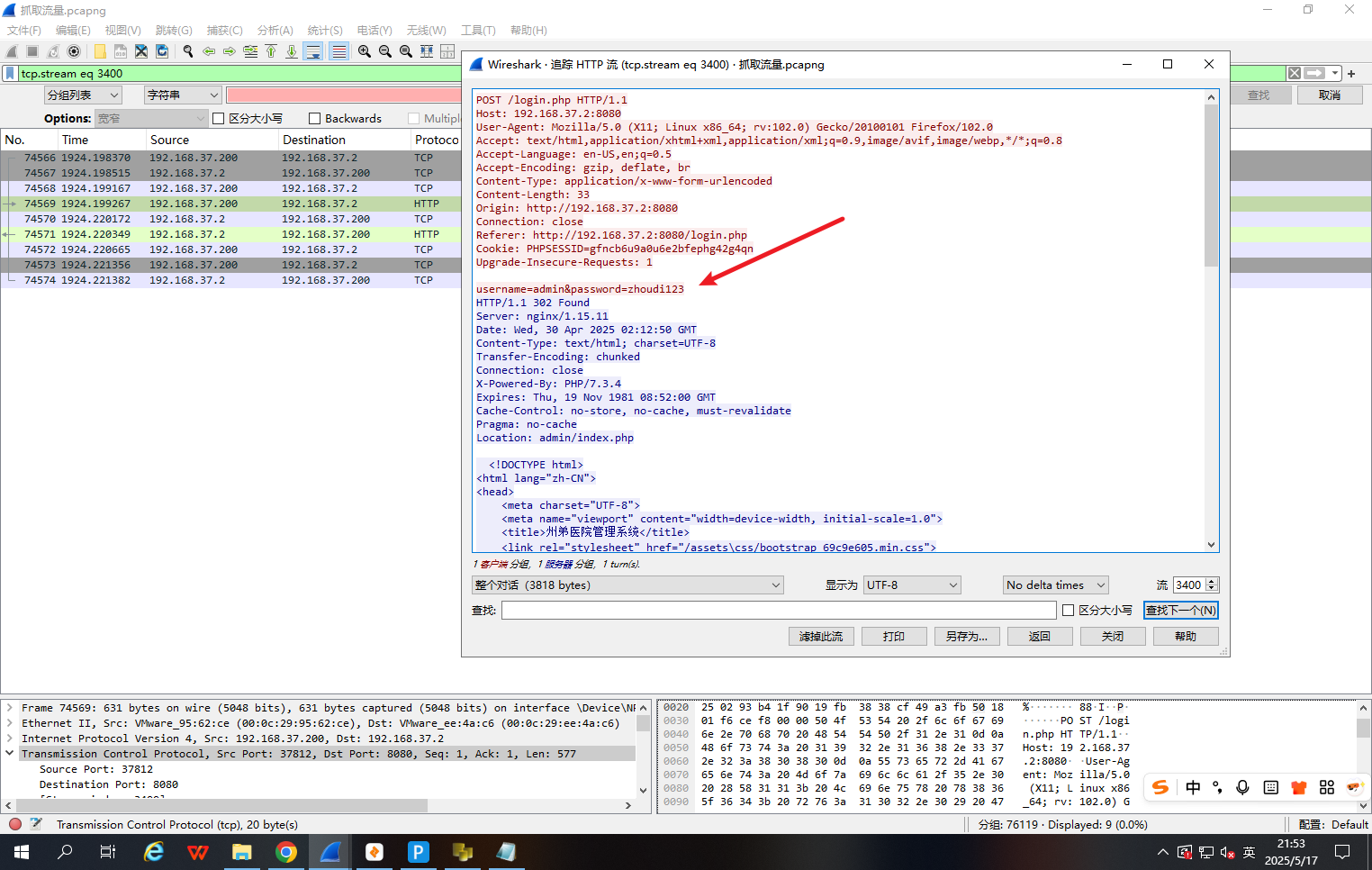Expand the Ethernet II tree node
1372x870 pixels.
[x=10, y=723]
